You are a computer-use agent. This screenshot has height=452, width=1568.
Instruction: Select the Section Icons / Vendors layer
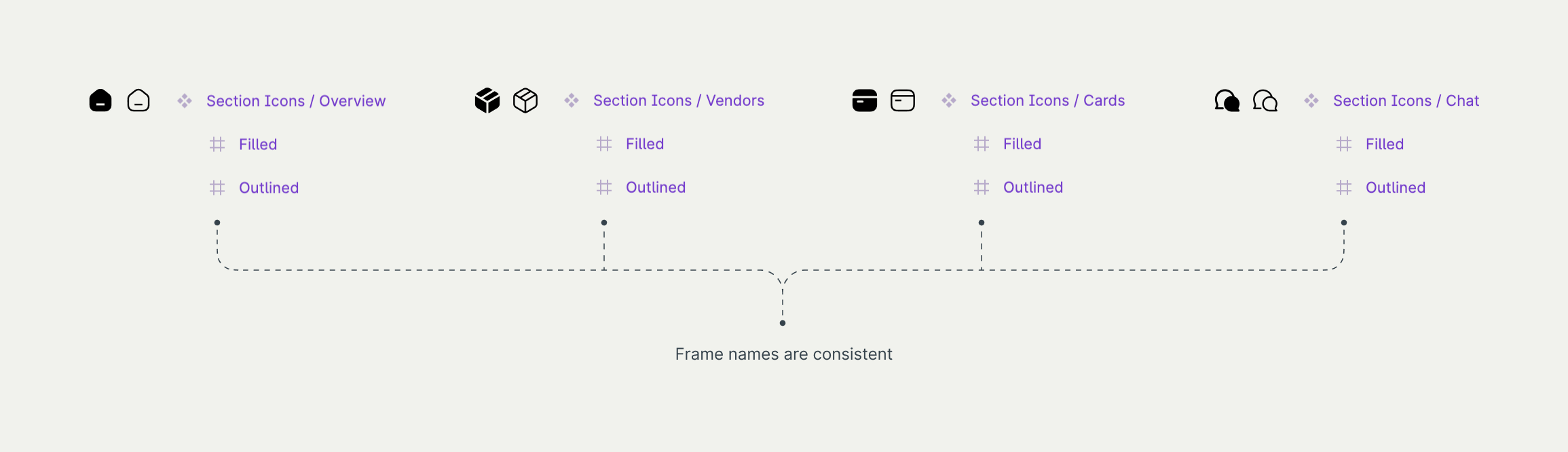(679, 100)
